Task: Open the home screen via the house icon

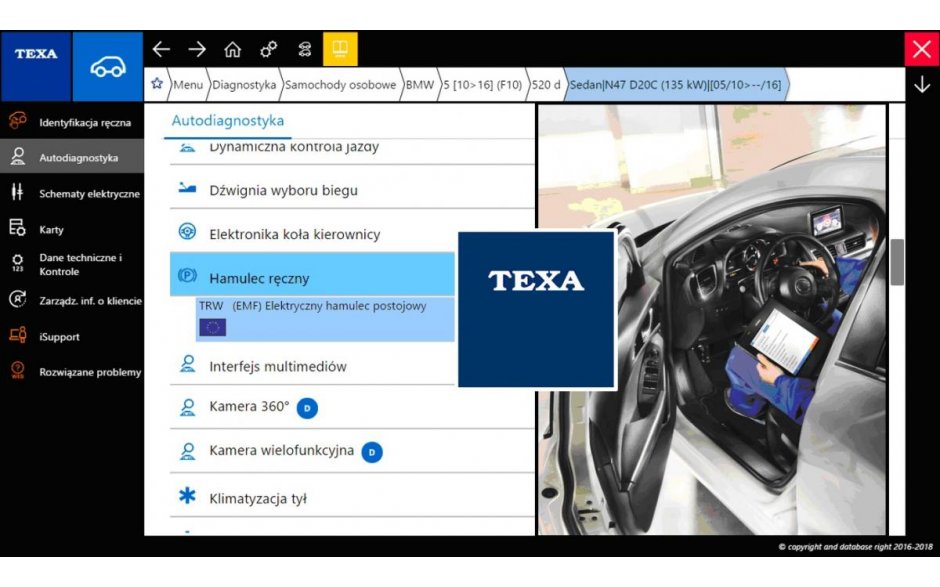Action: pos(233,49)
